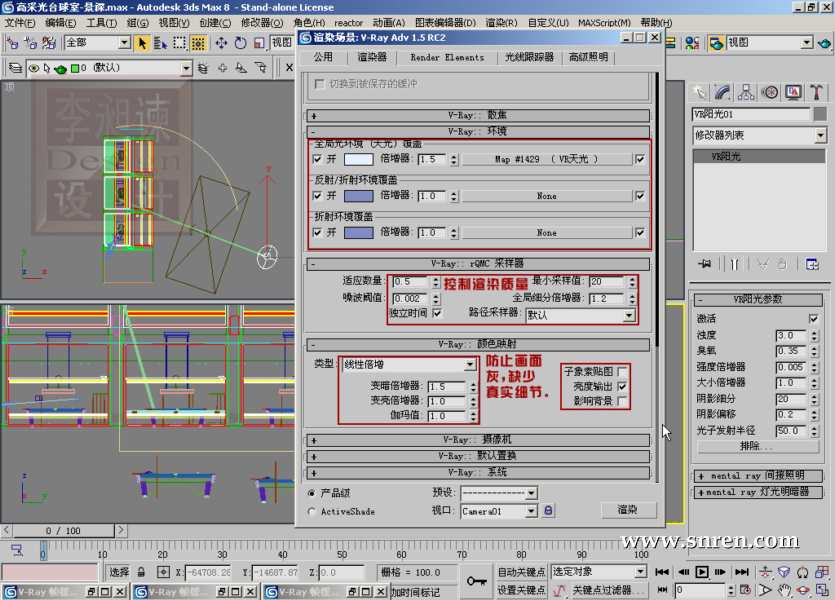Switch to the Renderer tab
Image resolution: width=835 pixels, height=600 pixels.
(x=372, y=57)
